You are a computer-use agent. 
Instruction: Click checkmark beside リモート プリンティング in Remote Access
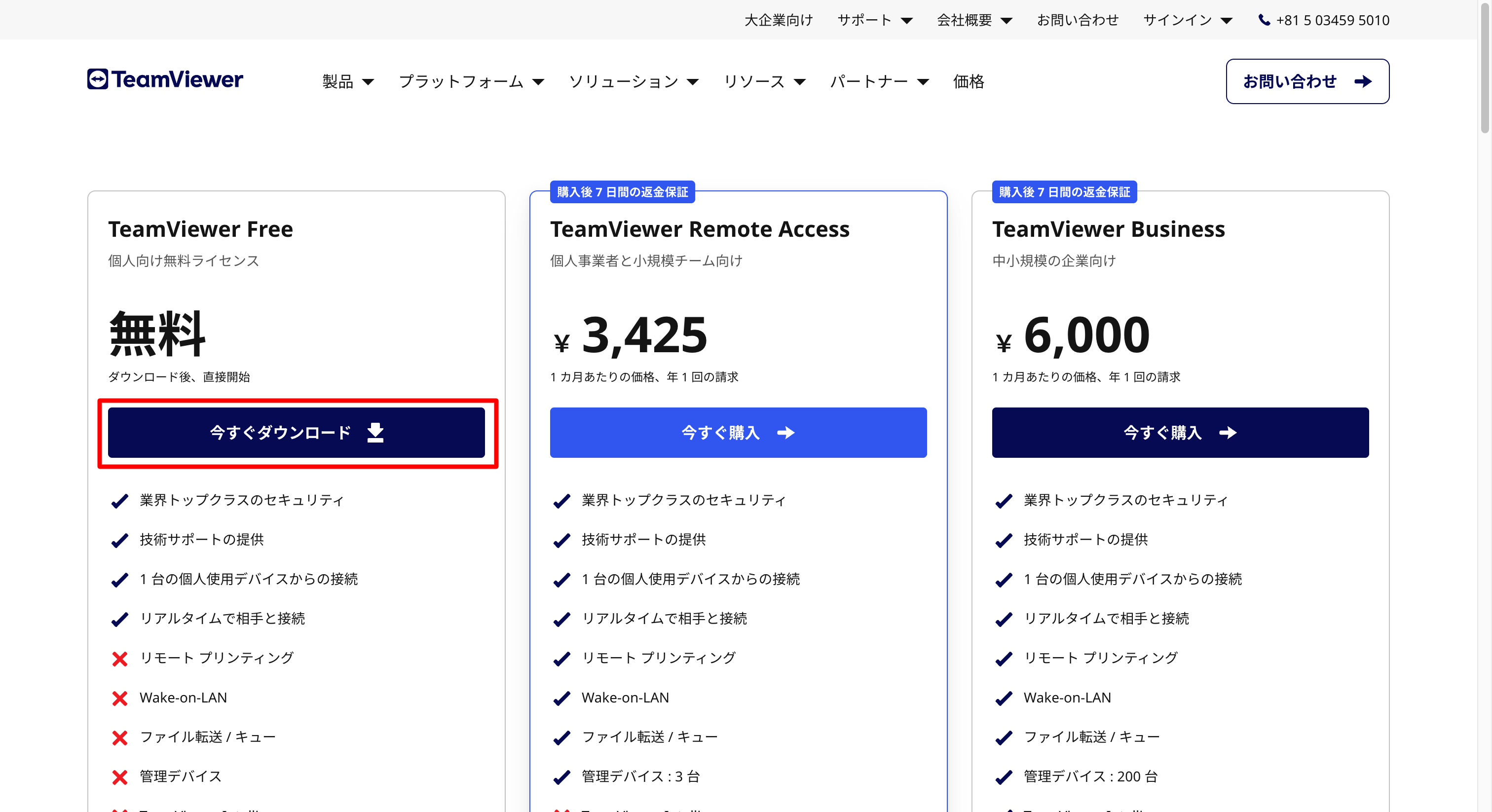click(561, 659)
